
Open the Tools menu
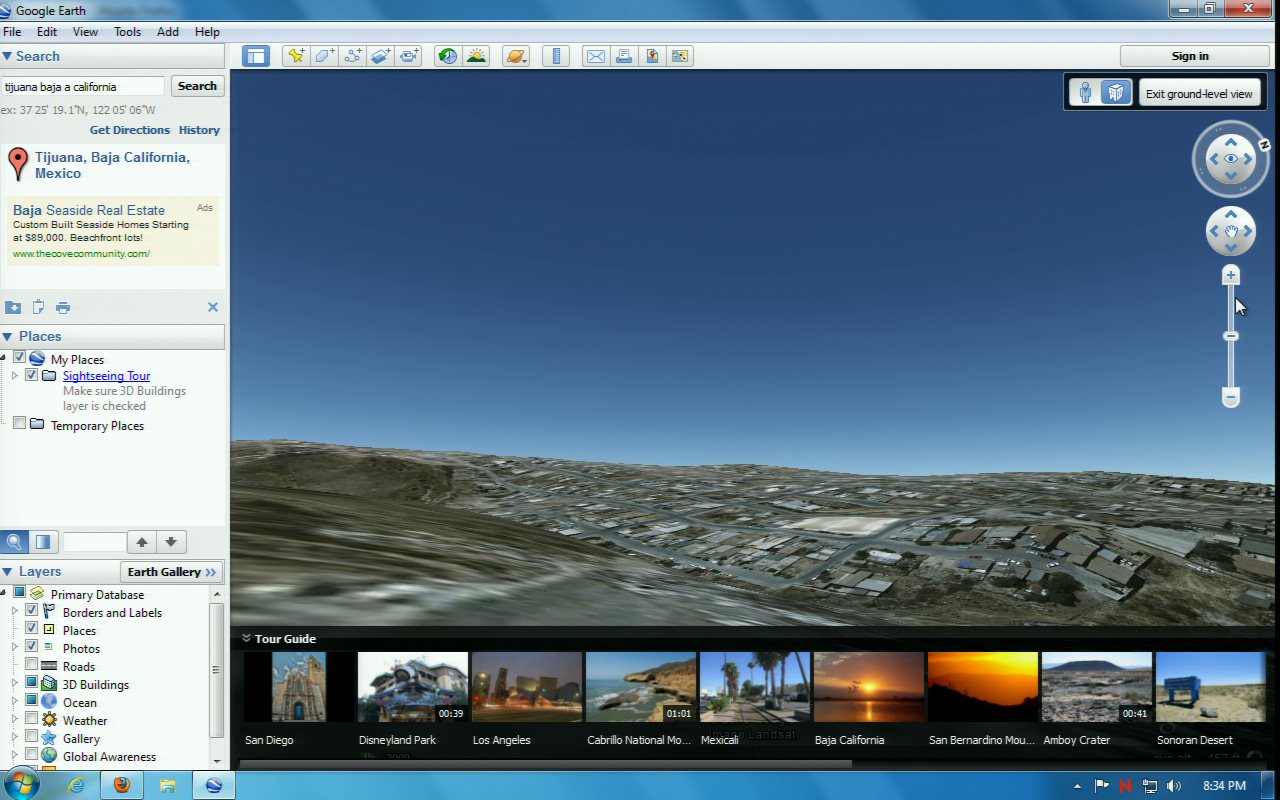pyautogui.click(x=127, y=32)
